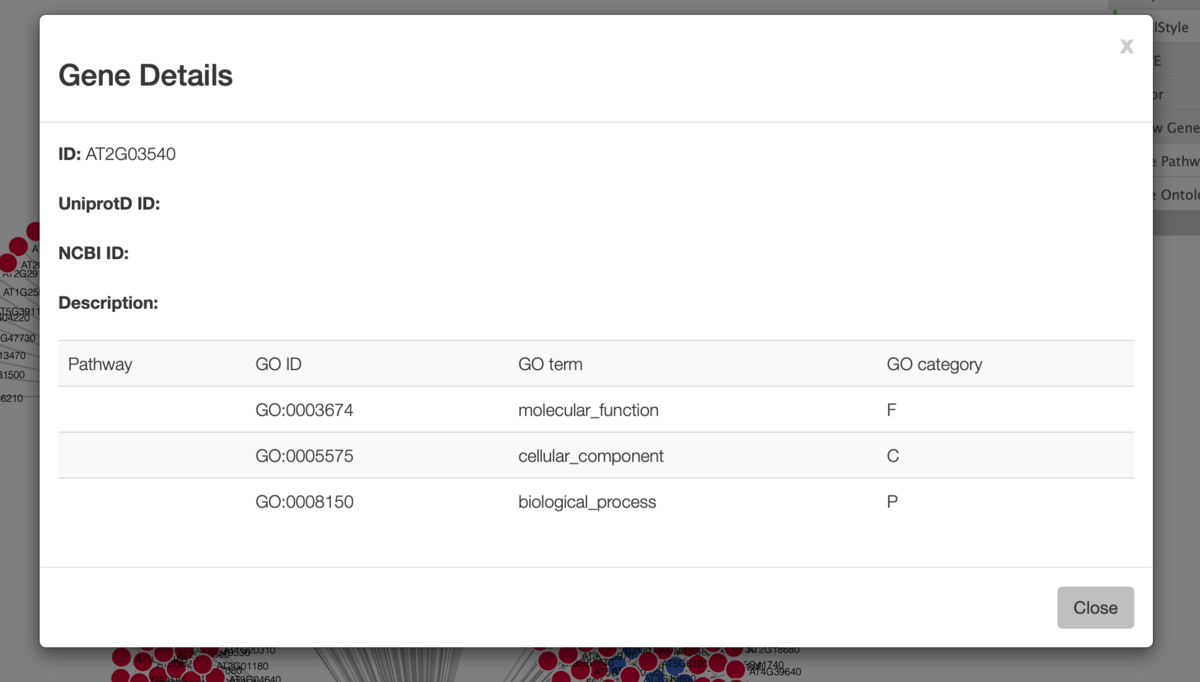Dismiss modal with the X icon
This screenshot has height=682, width=1200.
point(1126,46)
